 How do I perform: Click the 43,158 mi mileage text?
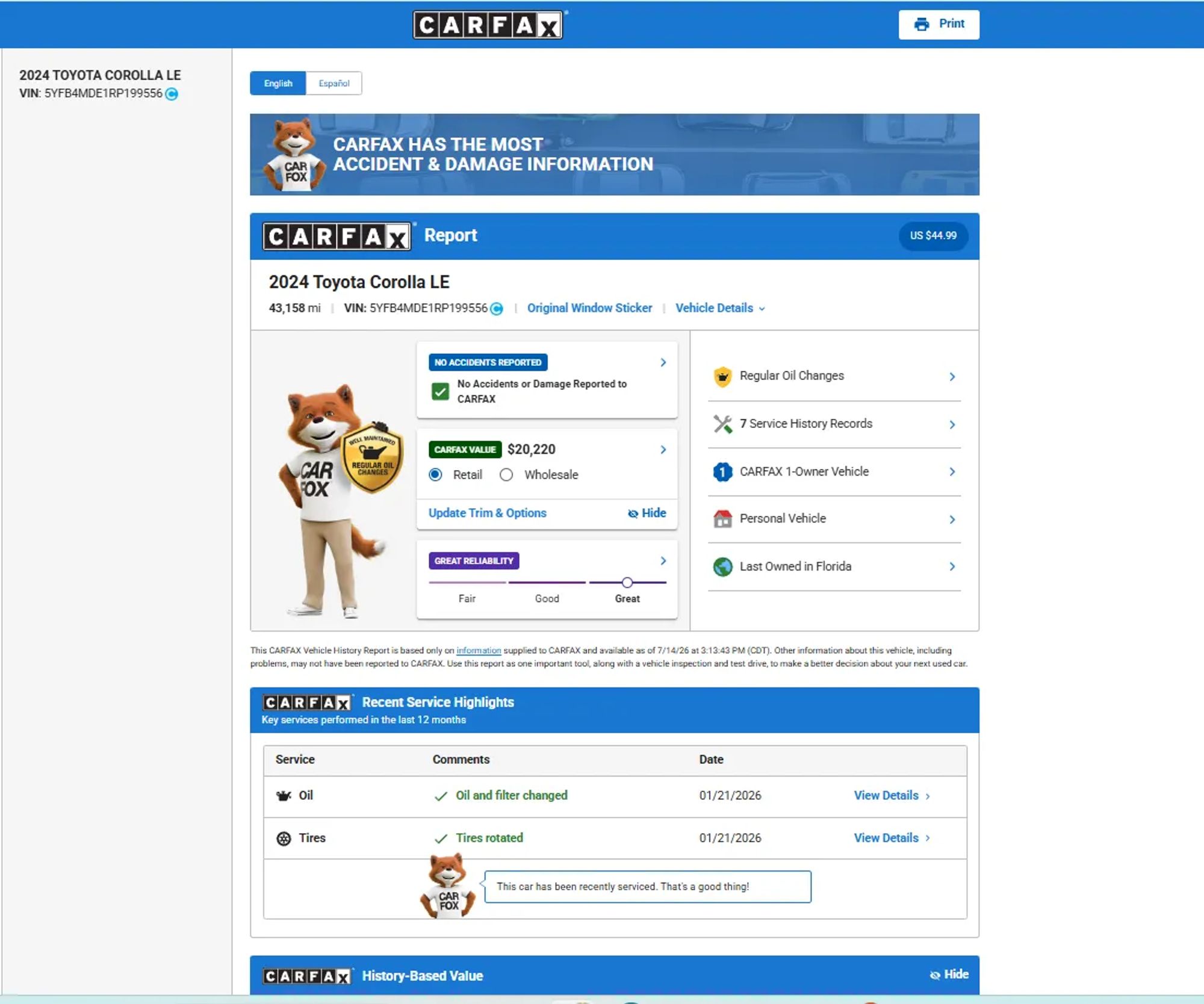(x=295, y=308)
